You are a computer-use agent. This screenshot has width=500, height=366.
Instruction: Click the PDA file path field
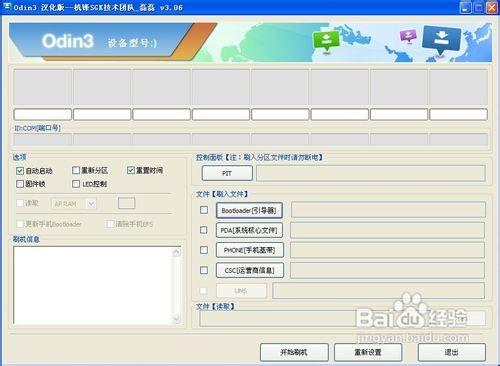[388, 230]
